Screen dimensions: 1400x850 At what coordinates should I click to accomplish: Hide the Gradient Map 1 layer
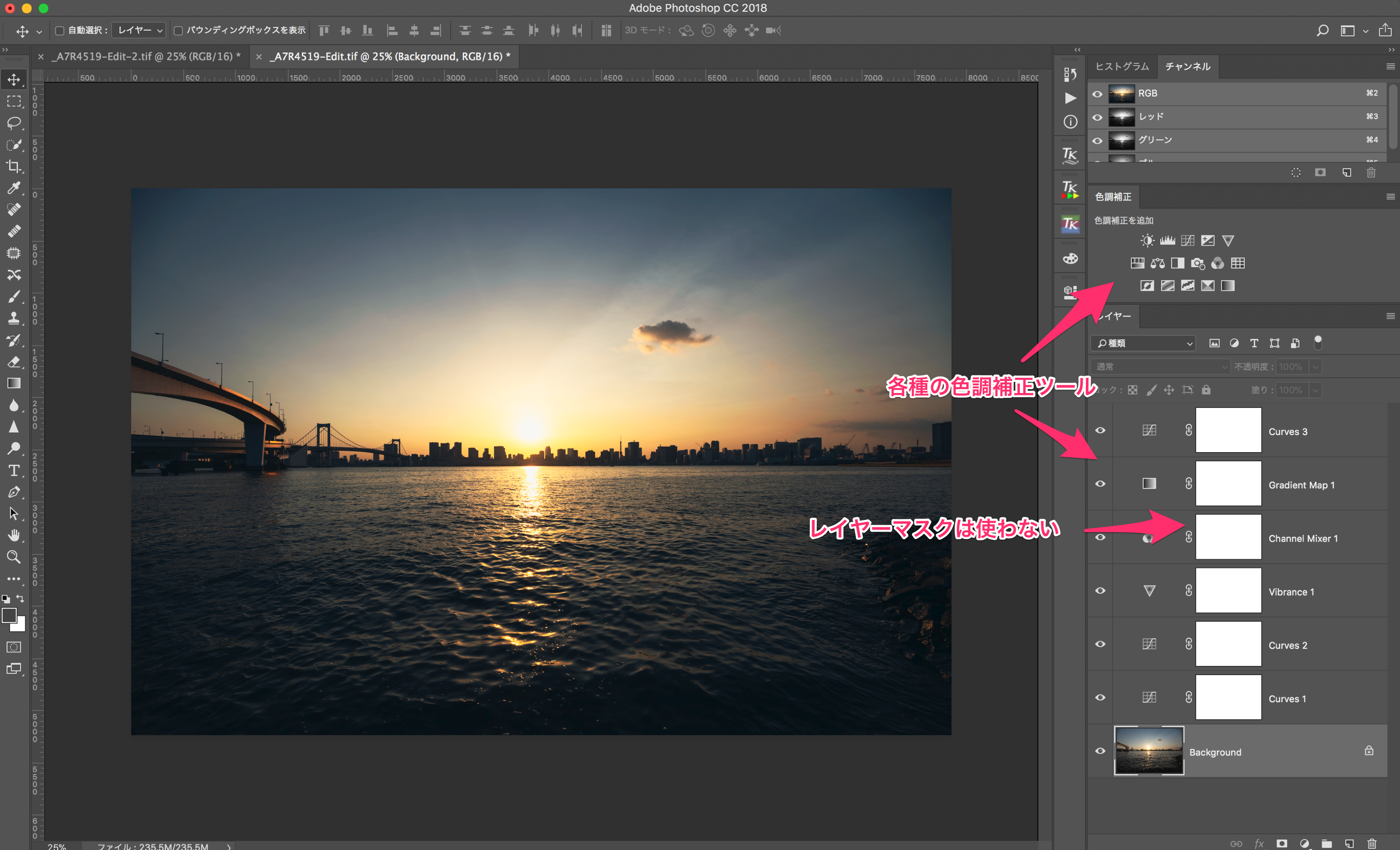(x=1100, y=484)
